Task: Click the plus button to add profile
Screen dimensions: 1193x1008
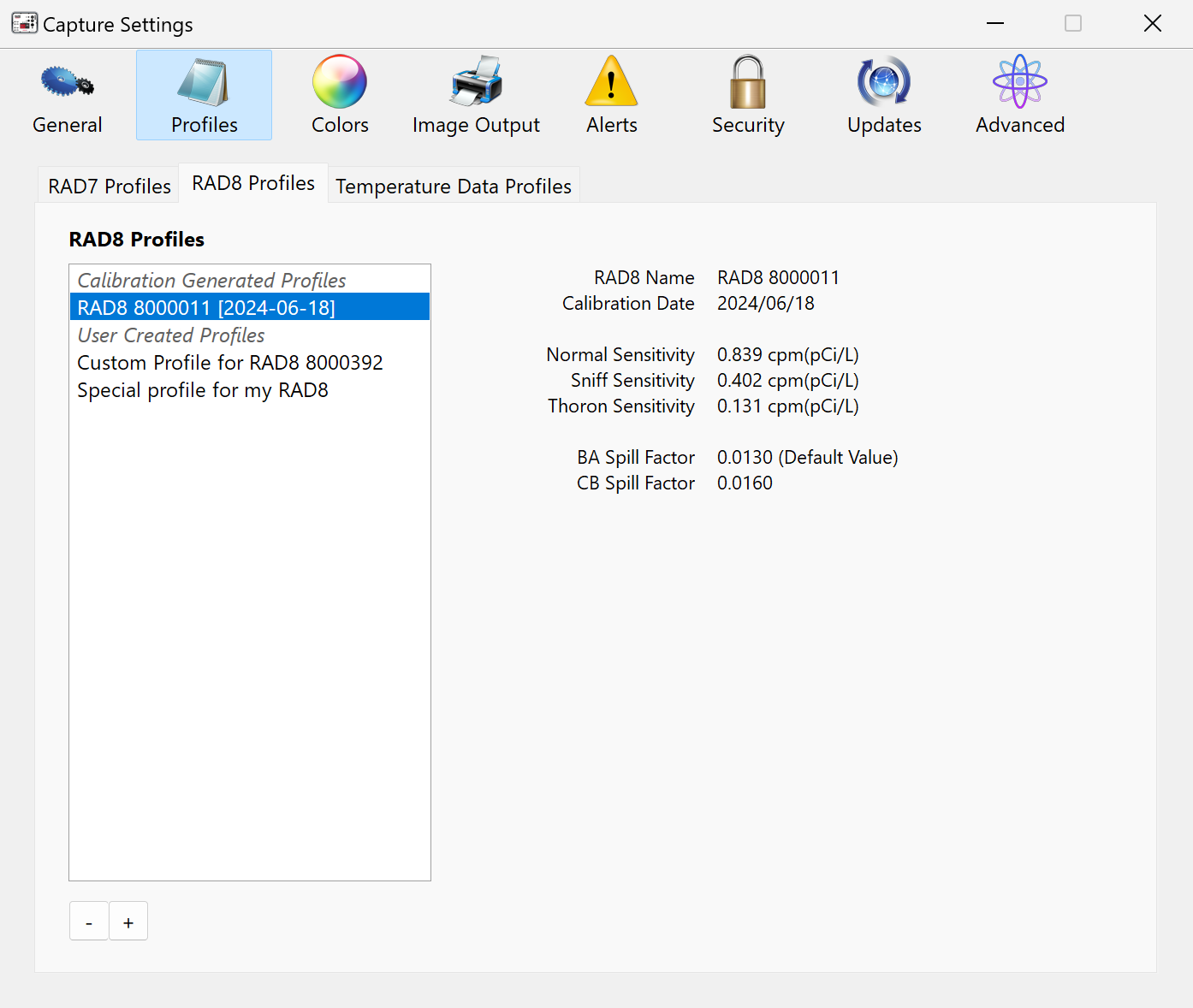Action: (x=128, y=922)
